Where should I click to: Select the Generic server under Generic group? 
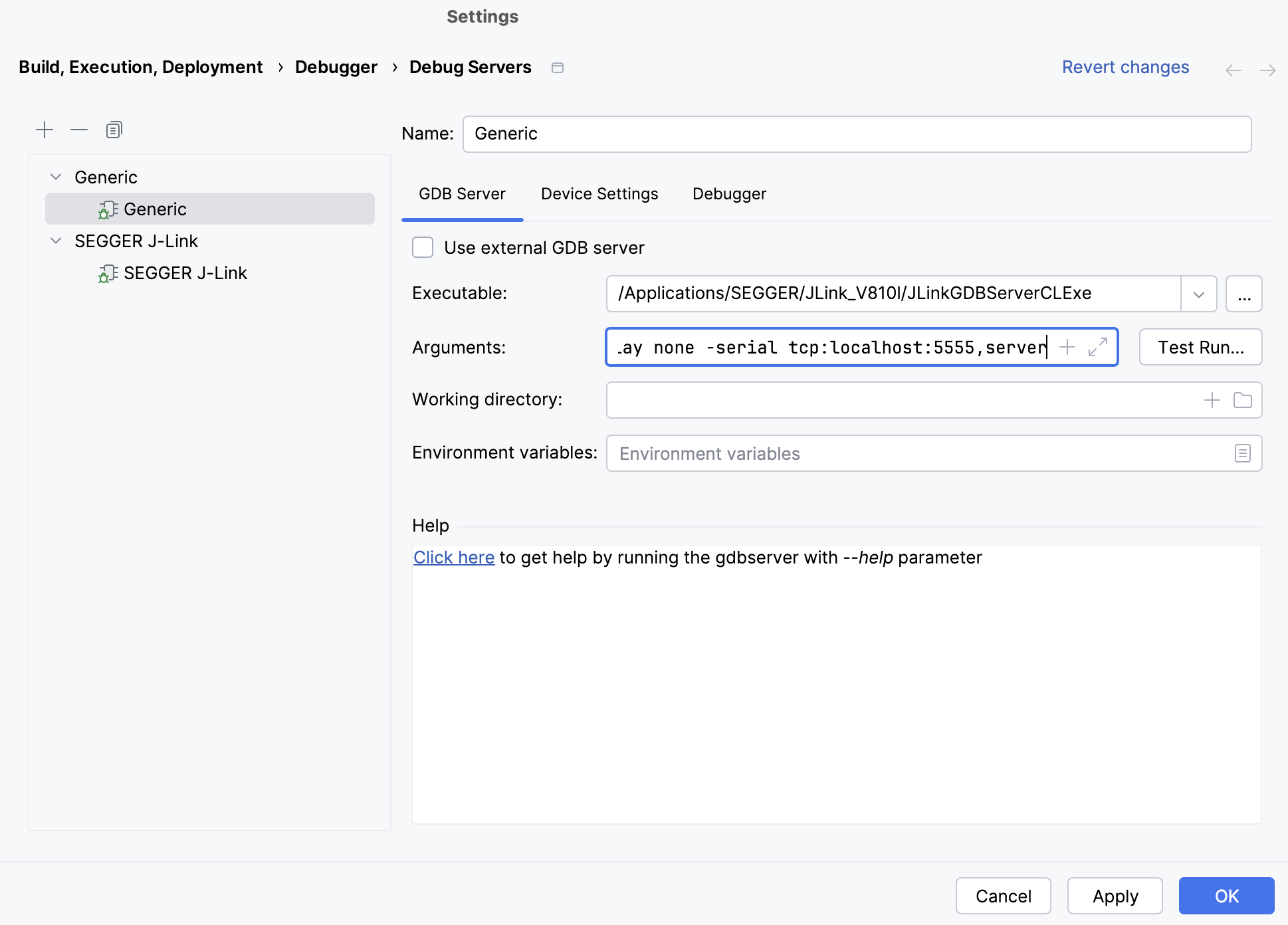(154, 209)
